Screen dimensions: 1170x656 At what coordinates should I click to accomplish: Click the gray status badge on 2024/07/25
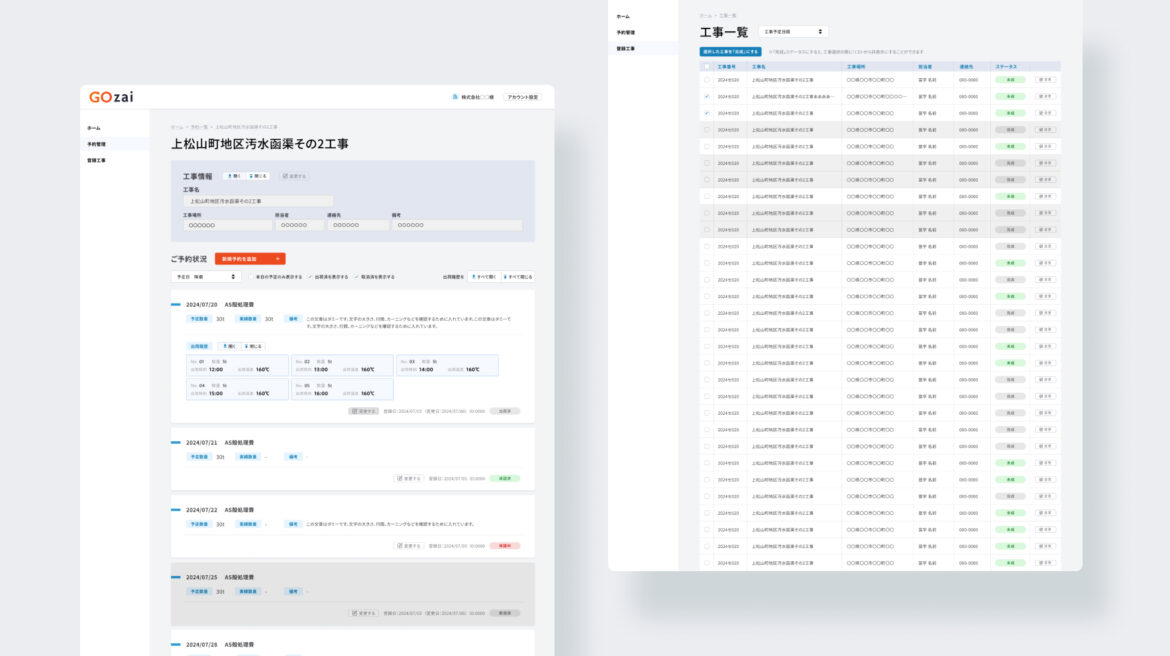pyautogui.click(x=505, y=613)
